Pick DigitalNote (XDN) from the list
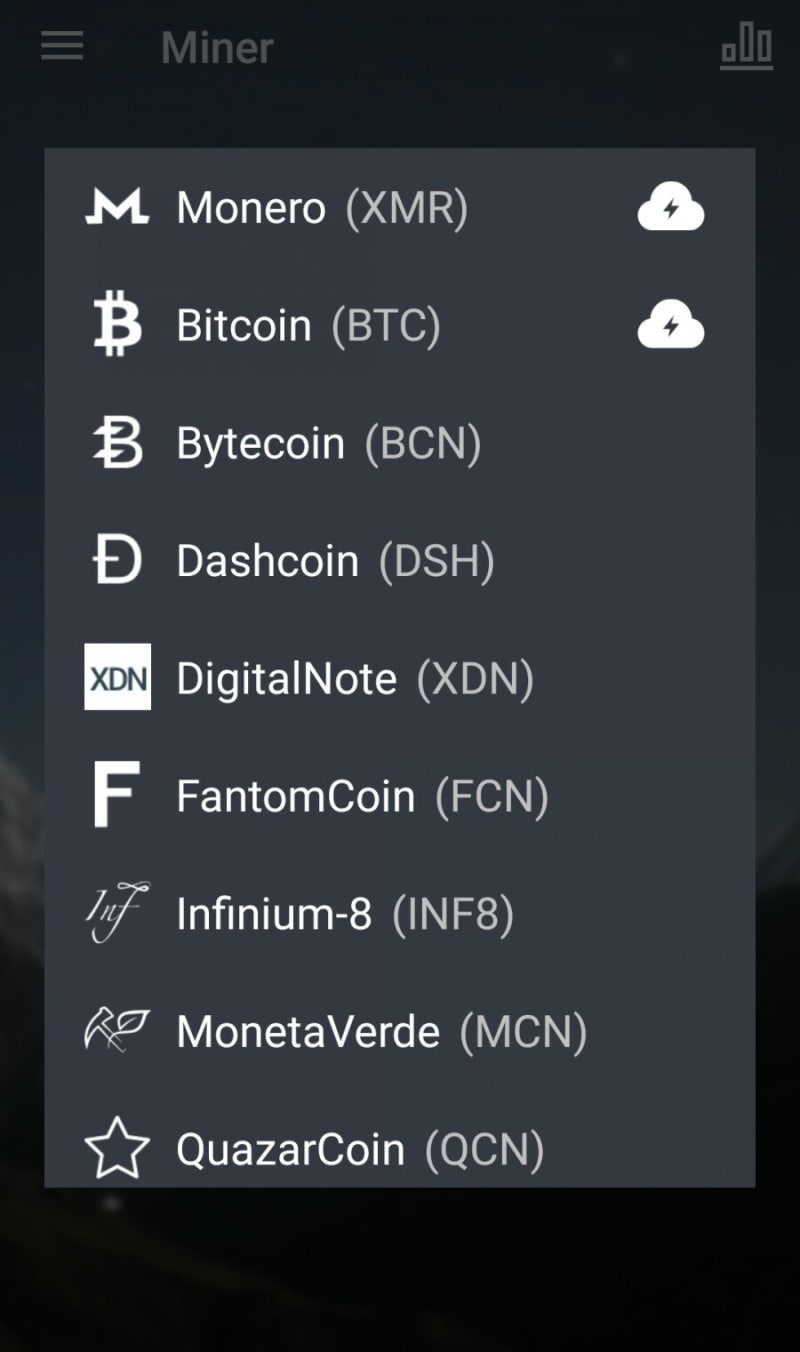 354,678
